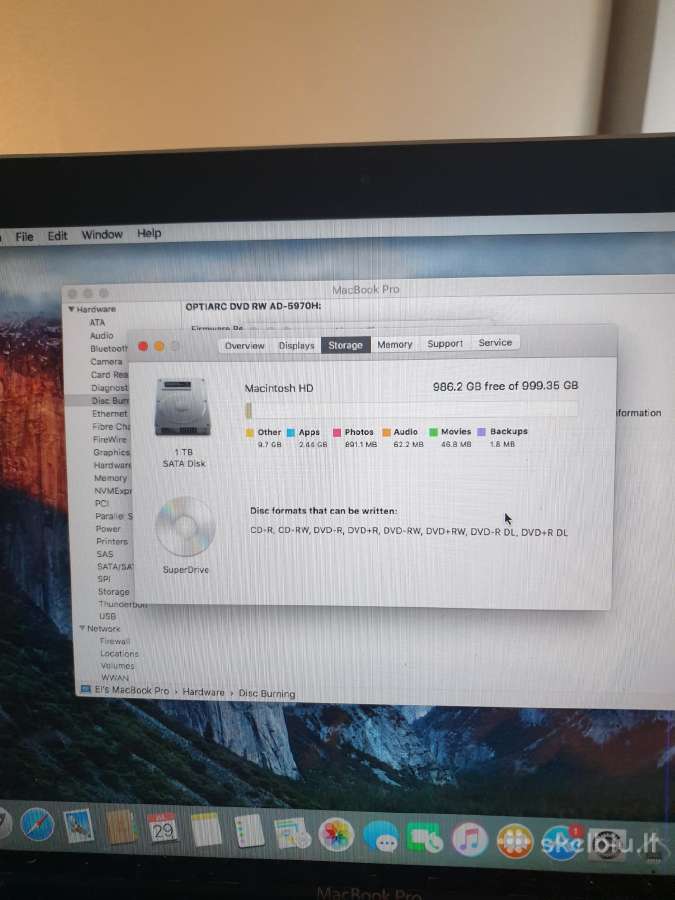Select PCI in the sidebar

(102, 503)
